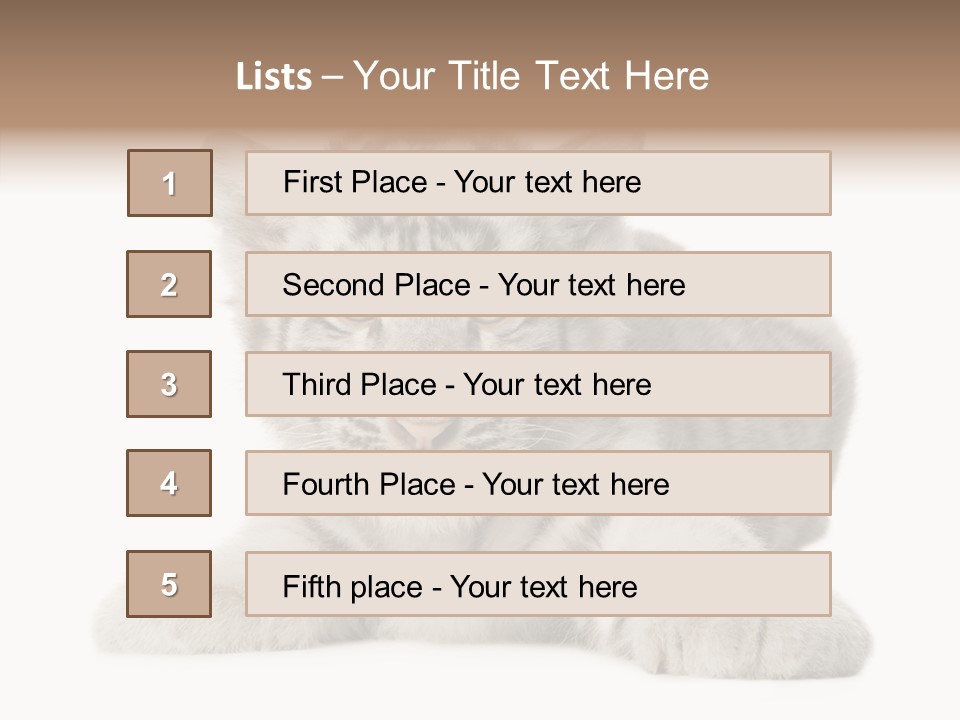Screen dimensions: 960x720
Task: Click 'Your text here' in Fifth place row
Action: tap(543, 586)
